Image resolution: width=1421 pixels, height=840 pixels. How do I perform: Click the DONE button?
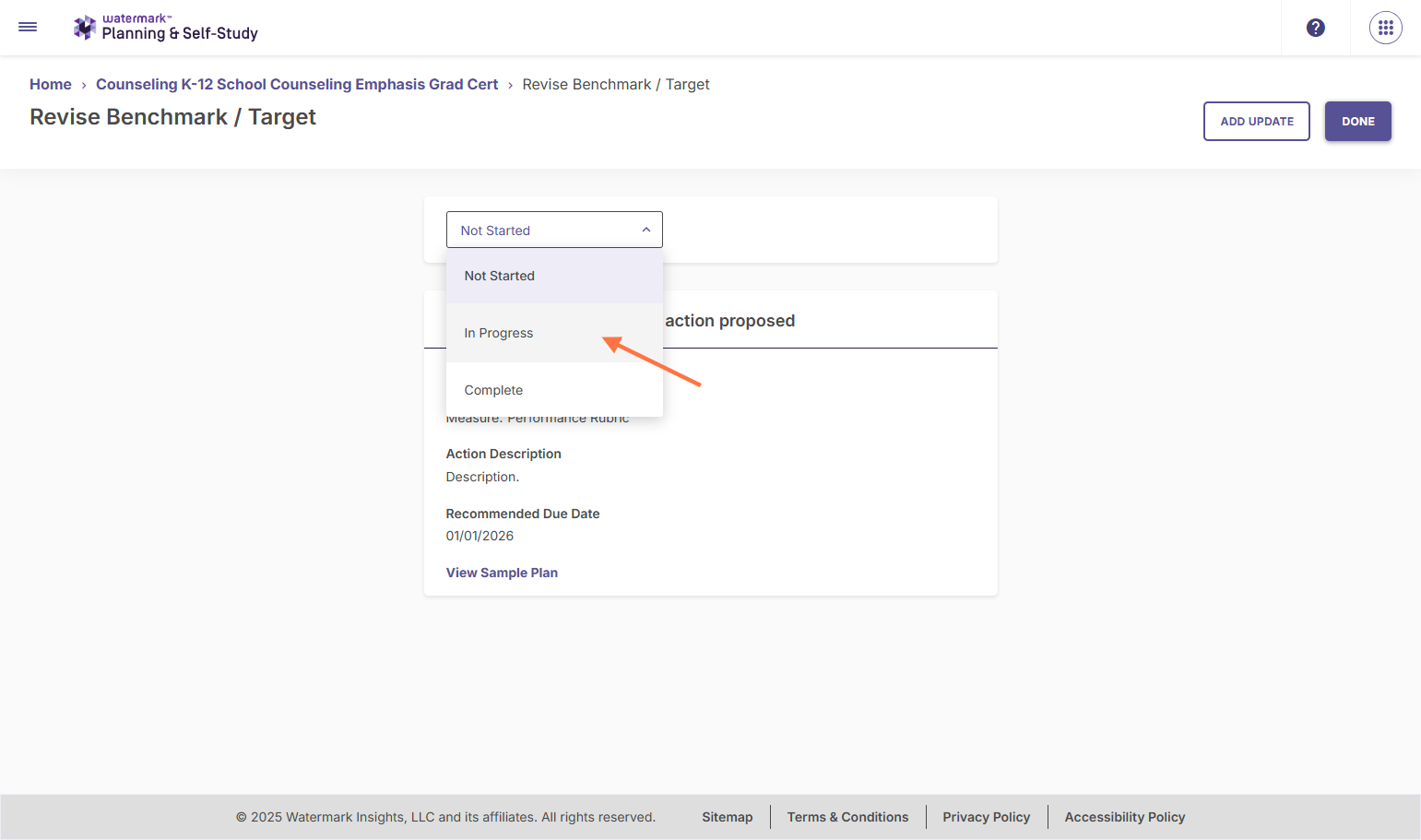[1358, 121]
